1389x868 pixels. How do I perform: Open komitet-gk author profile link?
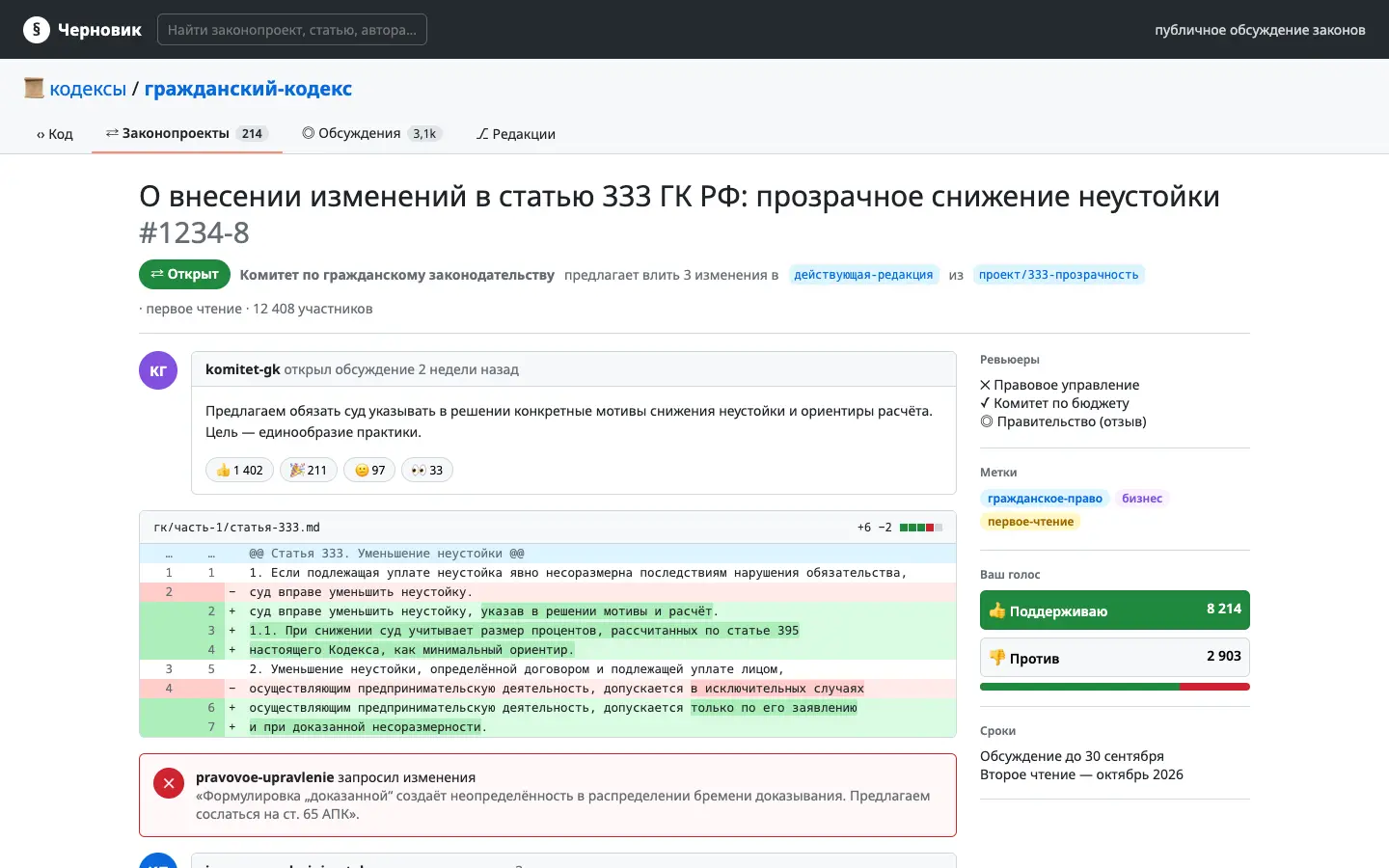243,369
